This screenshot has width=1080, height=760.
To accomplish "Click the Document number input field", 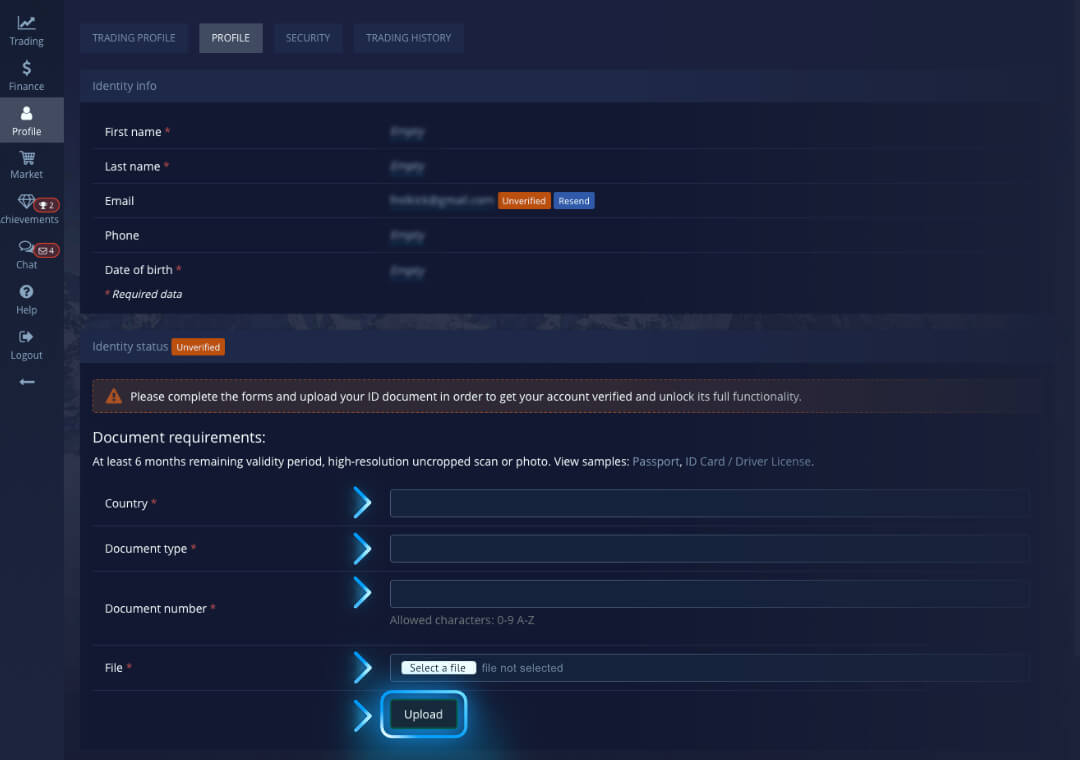I will [709, 592].
